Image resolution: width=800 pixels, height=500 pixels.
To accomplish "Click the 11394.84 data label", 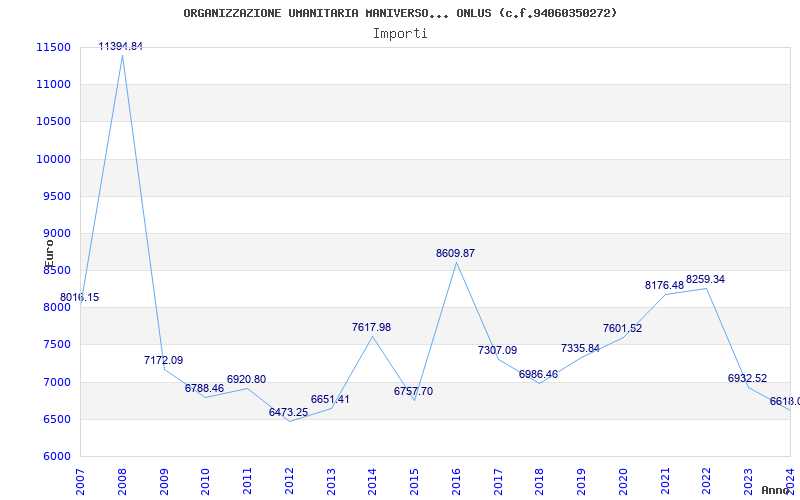I will click(120, 46).
